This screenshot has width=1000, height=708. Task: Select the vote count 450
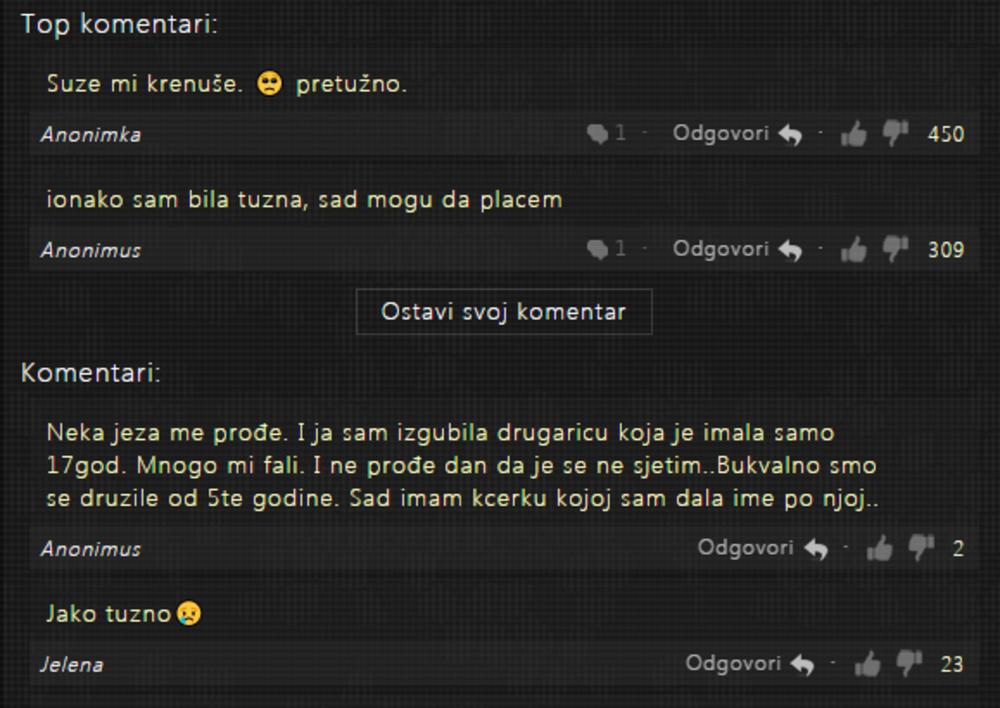coord(946,134)
